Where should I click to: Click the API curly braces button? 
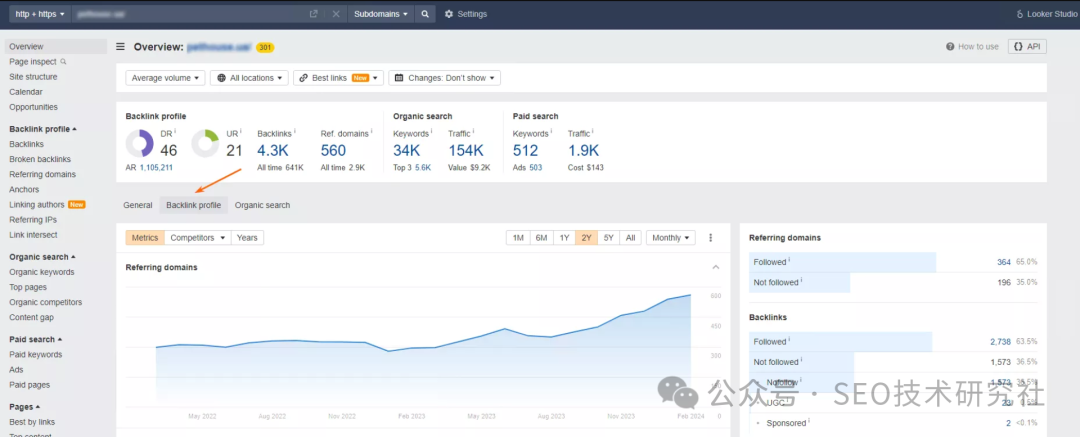pos(1027,47)
